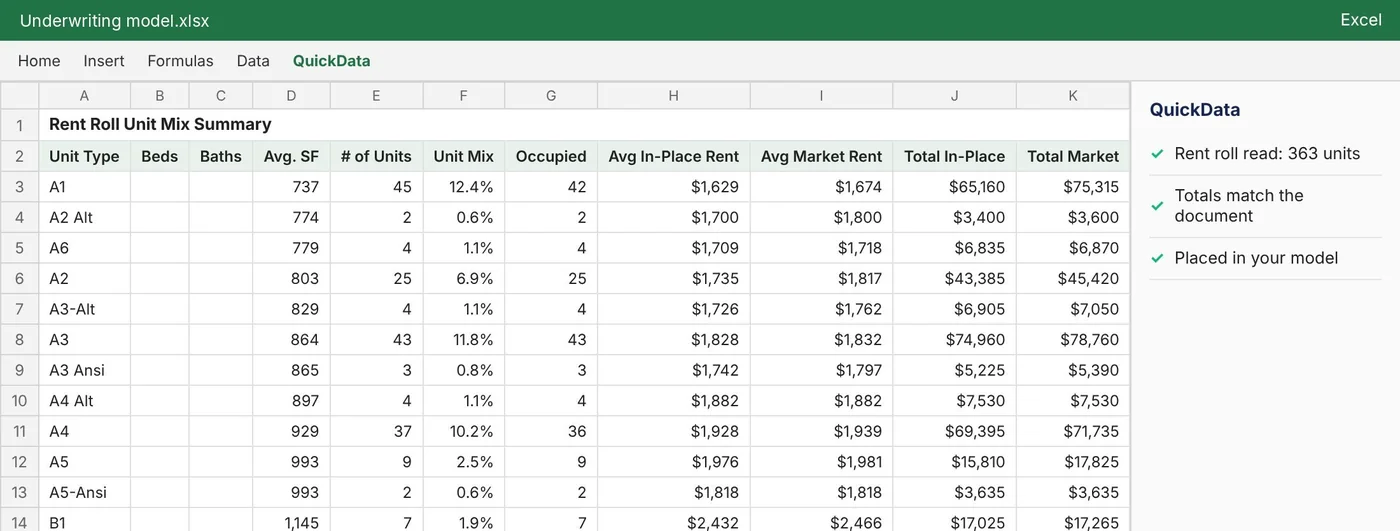The image size is (1400, 531).
Task: Click Avg Market Rent value $1,939
Action: tap(821, 432)
